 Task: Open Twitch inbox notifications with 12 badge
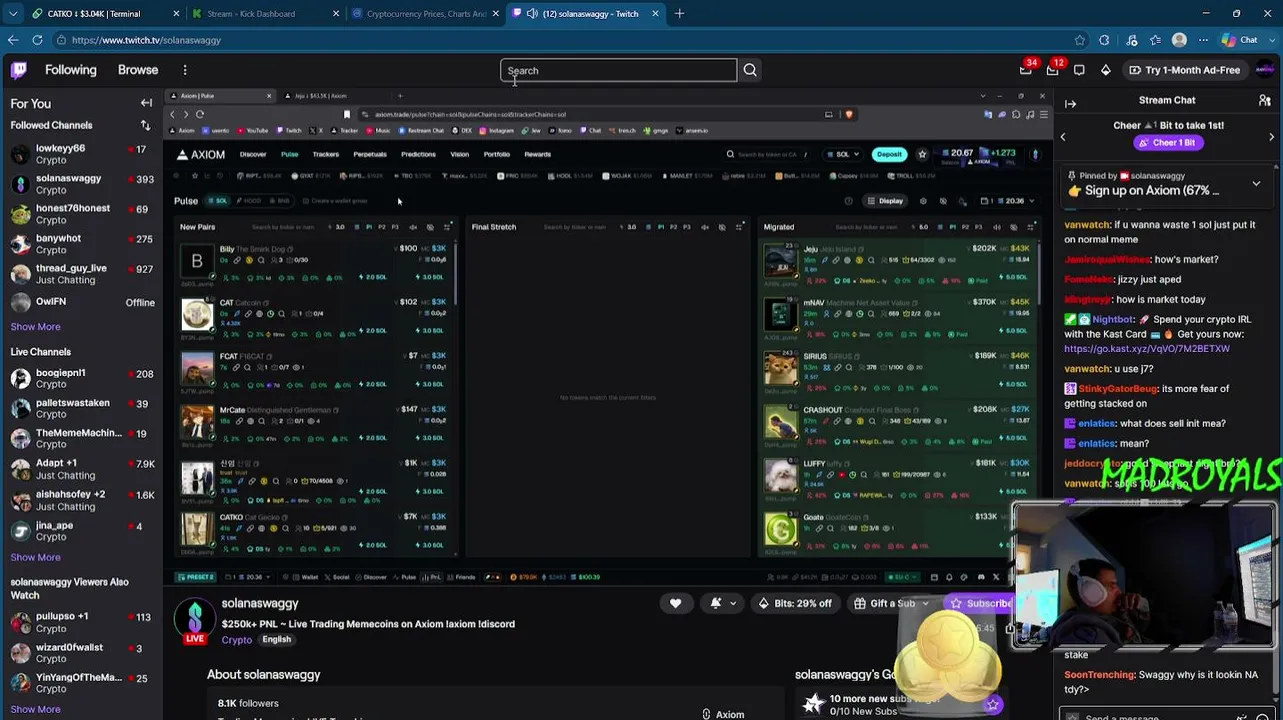point(1052,70)
